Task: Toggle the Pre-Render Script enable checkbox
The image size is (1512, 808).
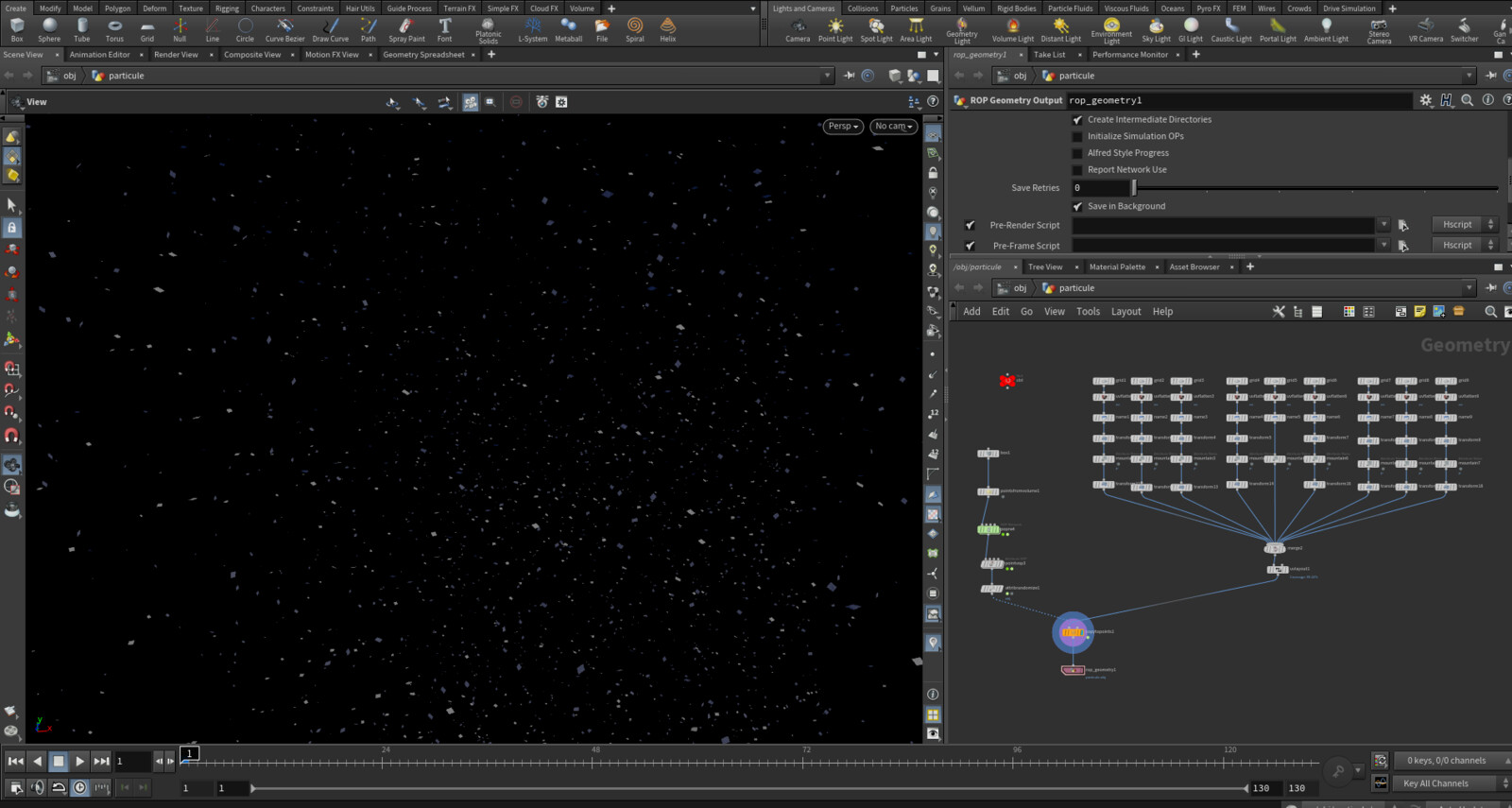Action: tap(970, 225)
